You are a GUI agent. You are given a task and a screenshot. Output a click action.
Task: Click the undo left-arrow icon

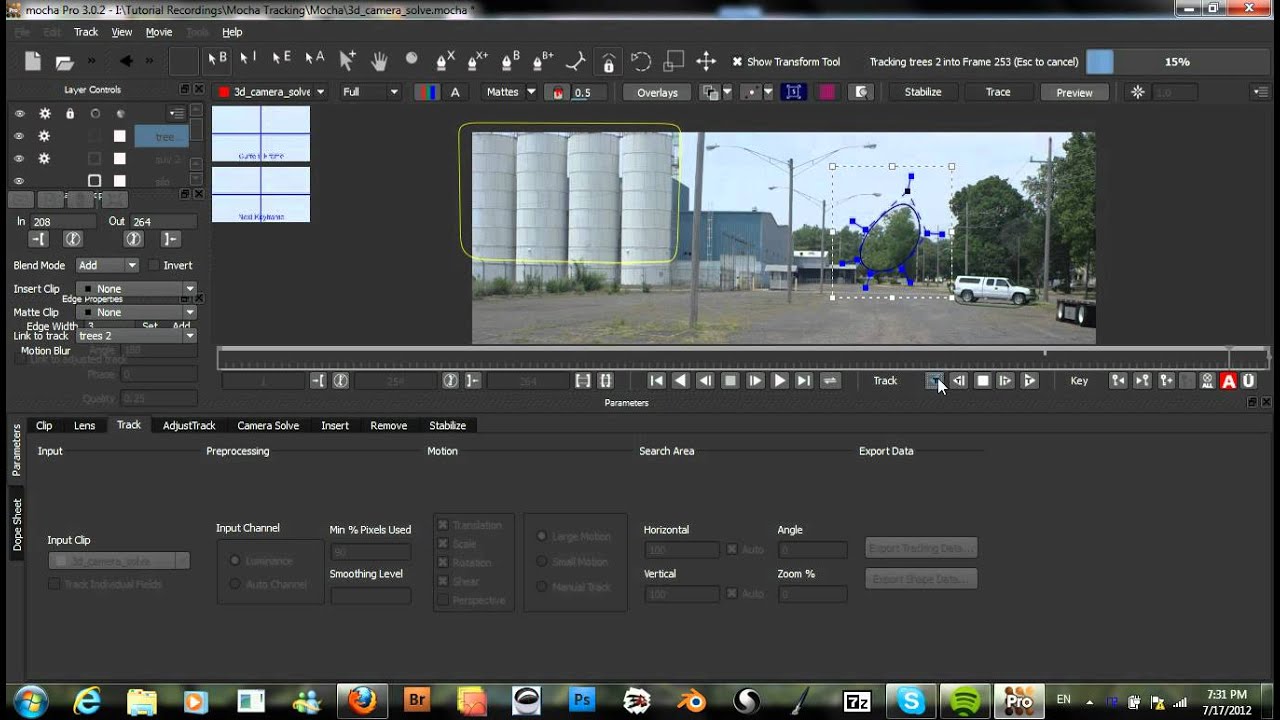point(126,61)
